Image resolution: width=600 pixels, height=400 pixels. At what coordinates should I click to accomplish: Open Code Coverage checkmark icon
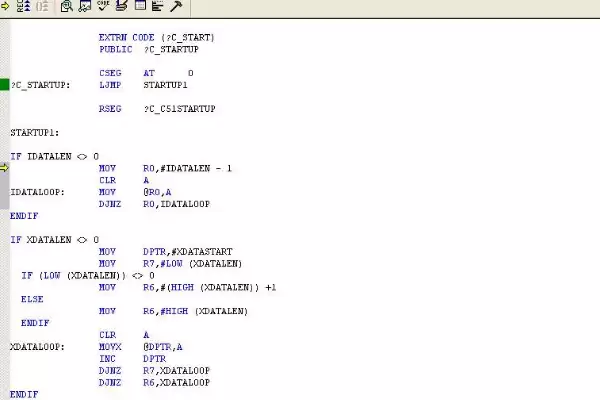point(103,5)
